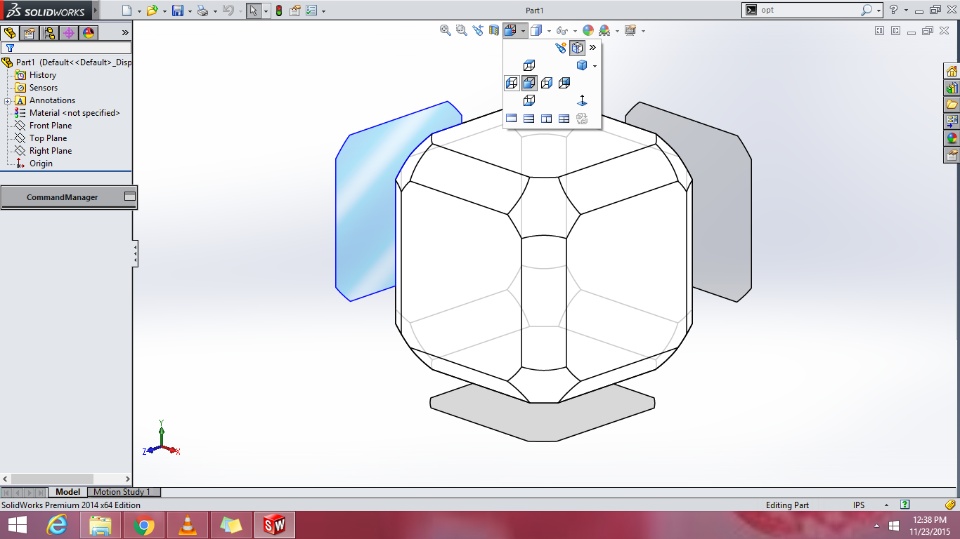Choose the Single View viewport layout

511,118
